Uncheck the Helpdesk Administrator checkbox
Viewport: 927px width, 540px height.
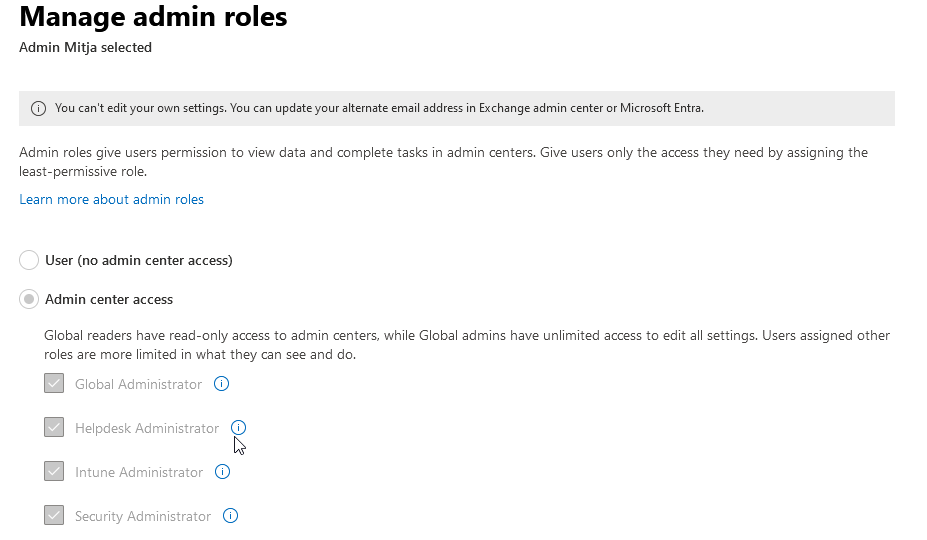pos(54,428)
